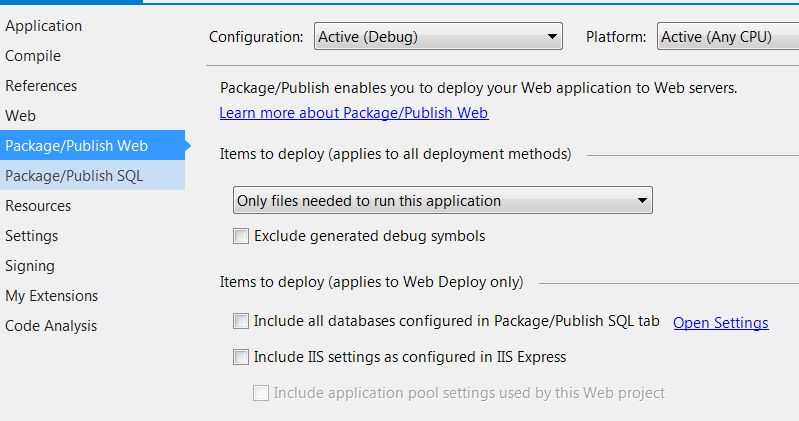The width and height of the screenshot is (799, 421).
Task: Switch to the Compile tab
Action: click(x=33, y=56)
